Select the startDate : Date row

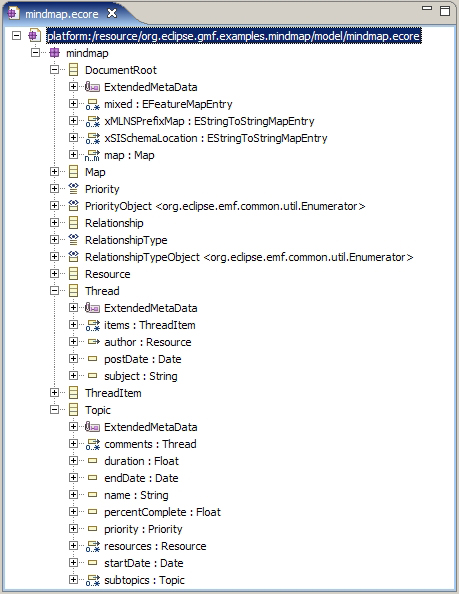point(144,563)
